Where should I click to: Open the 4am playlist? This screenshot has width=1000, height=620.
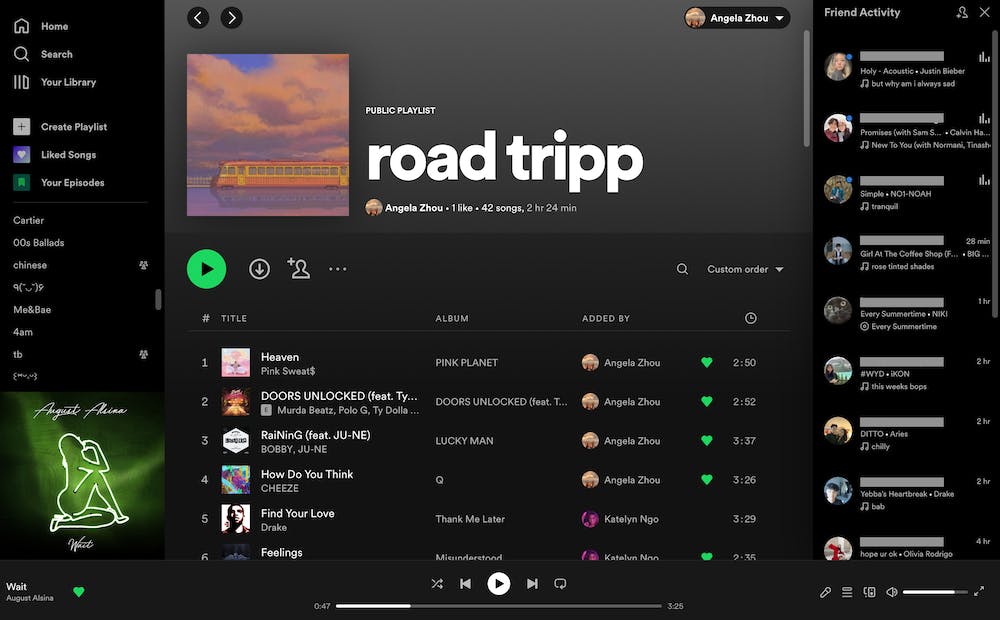click(23, 332)
